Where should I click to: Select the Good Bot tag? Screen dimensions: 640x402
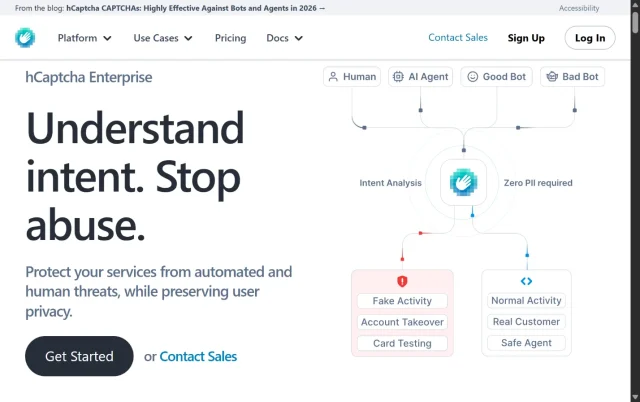tap(496, 77)
